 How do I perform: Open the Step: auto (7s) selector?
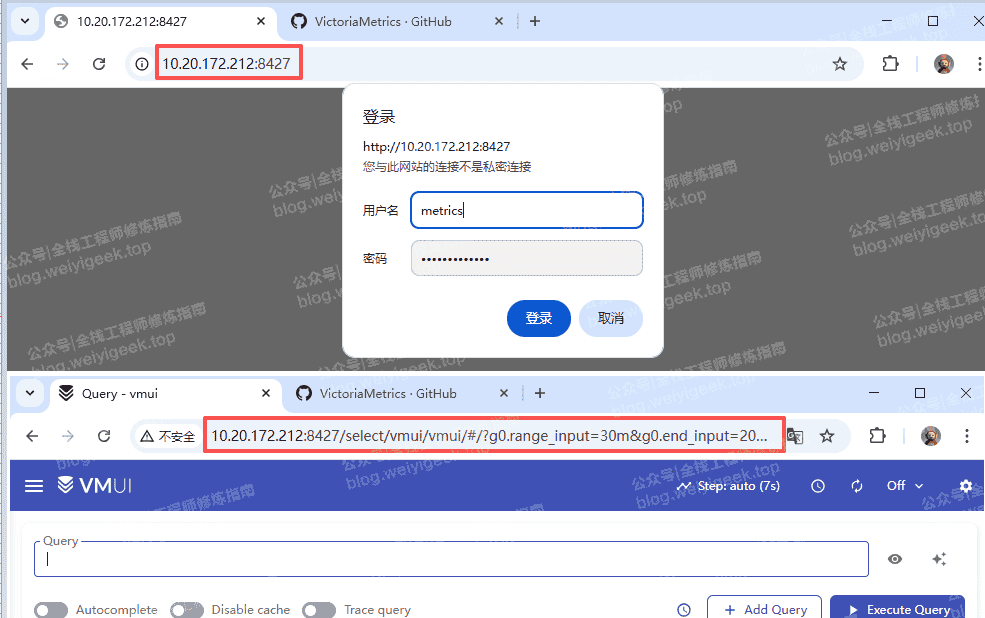(728, 486)
